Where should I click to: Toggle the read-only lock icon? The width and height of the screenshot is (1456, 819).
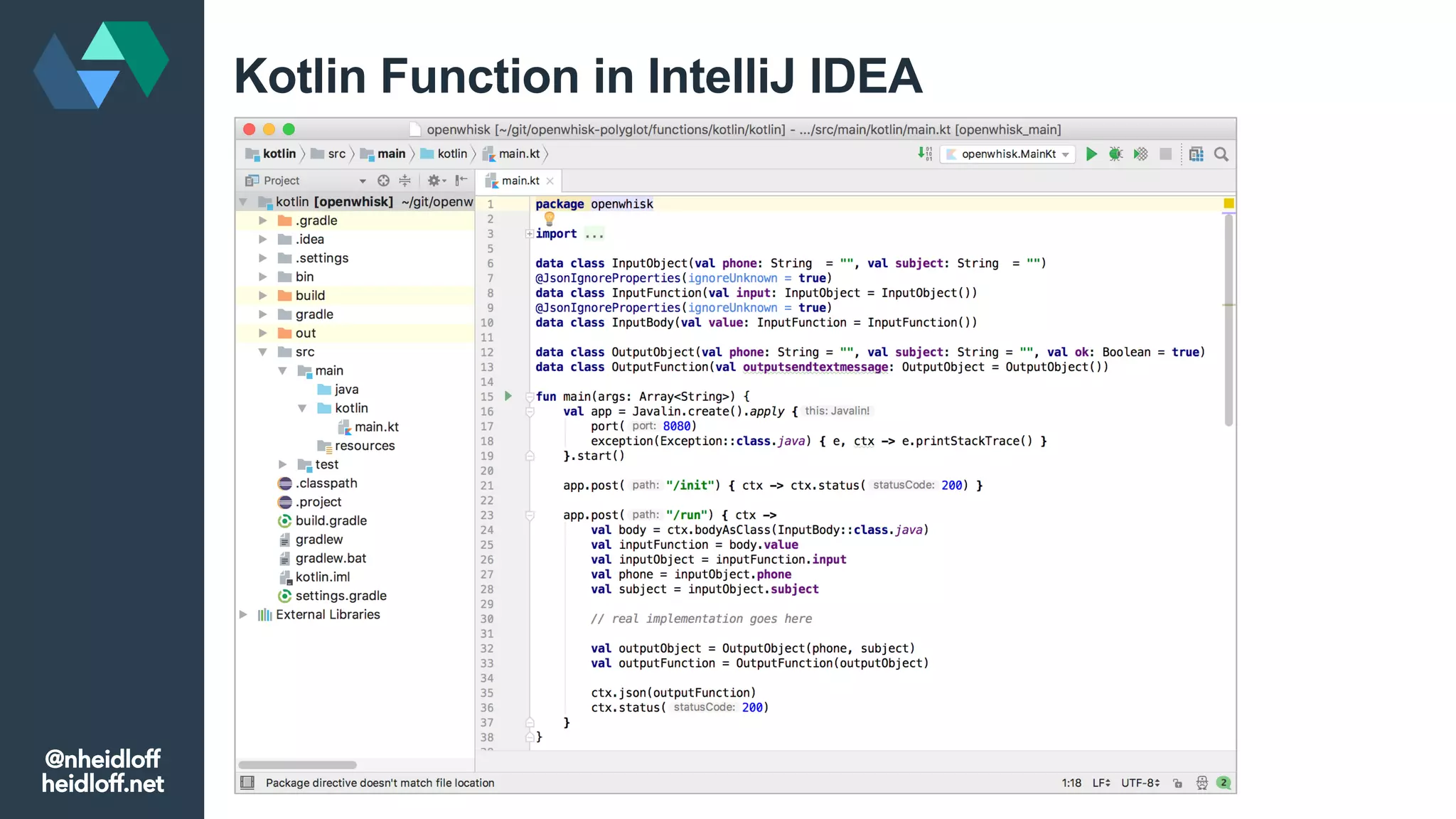tap(1177, 783)
